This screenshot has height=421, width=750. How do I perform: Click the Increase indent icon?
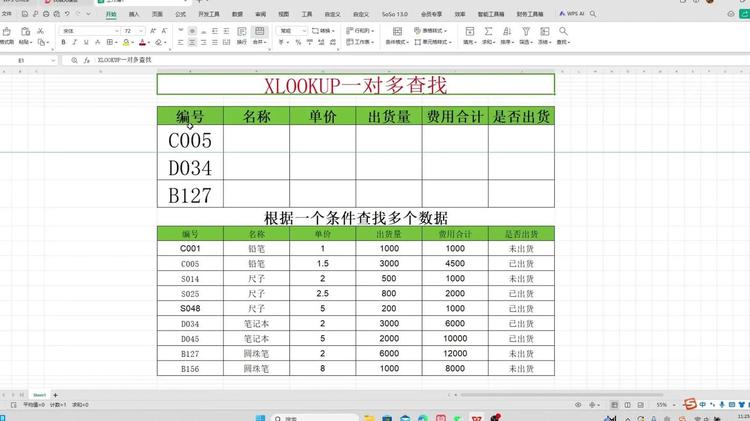click(x=226, y=31)
